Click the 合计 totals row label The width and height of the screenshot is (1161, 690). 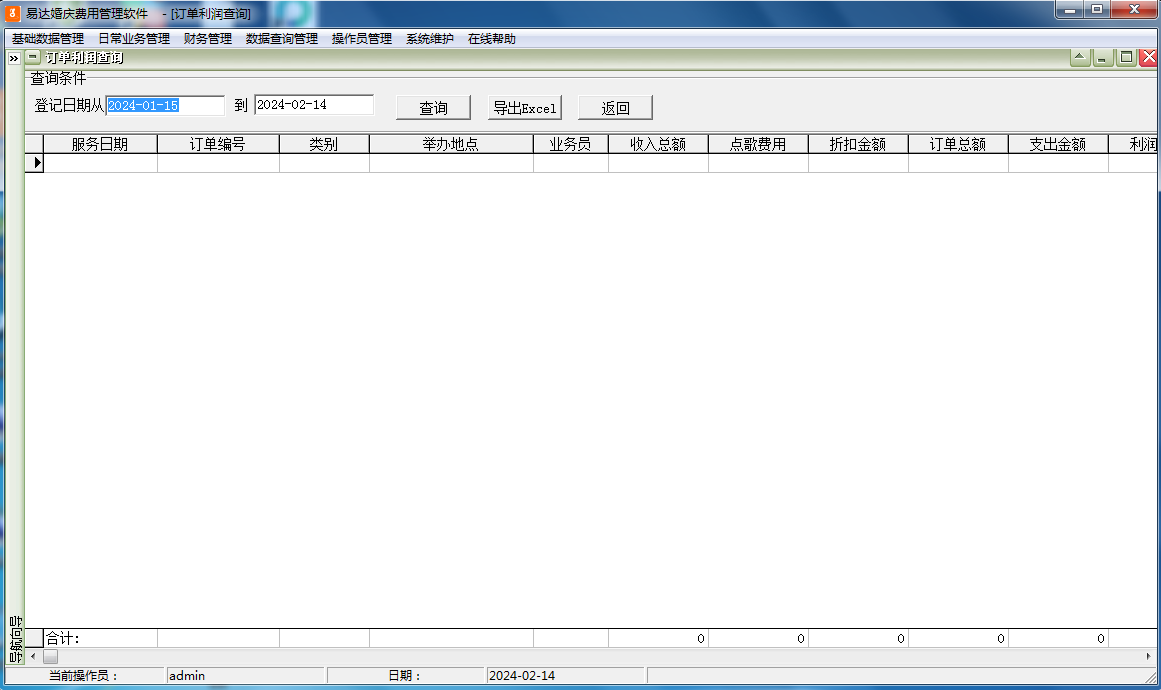coord(63,638)
